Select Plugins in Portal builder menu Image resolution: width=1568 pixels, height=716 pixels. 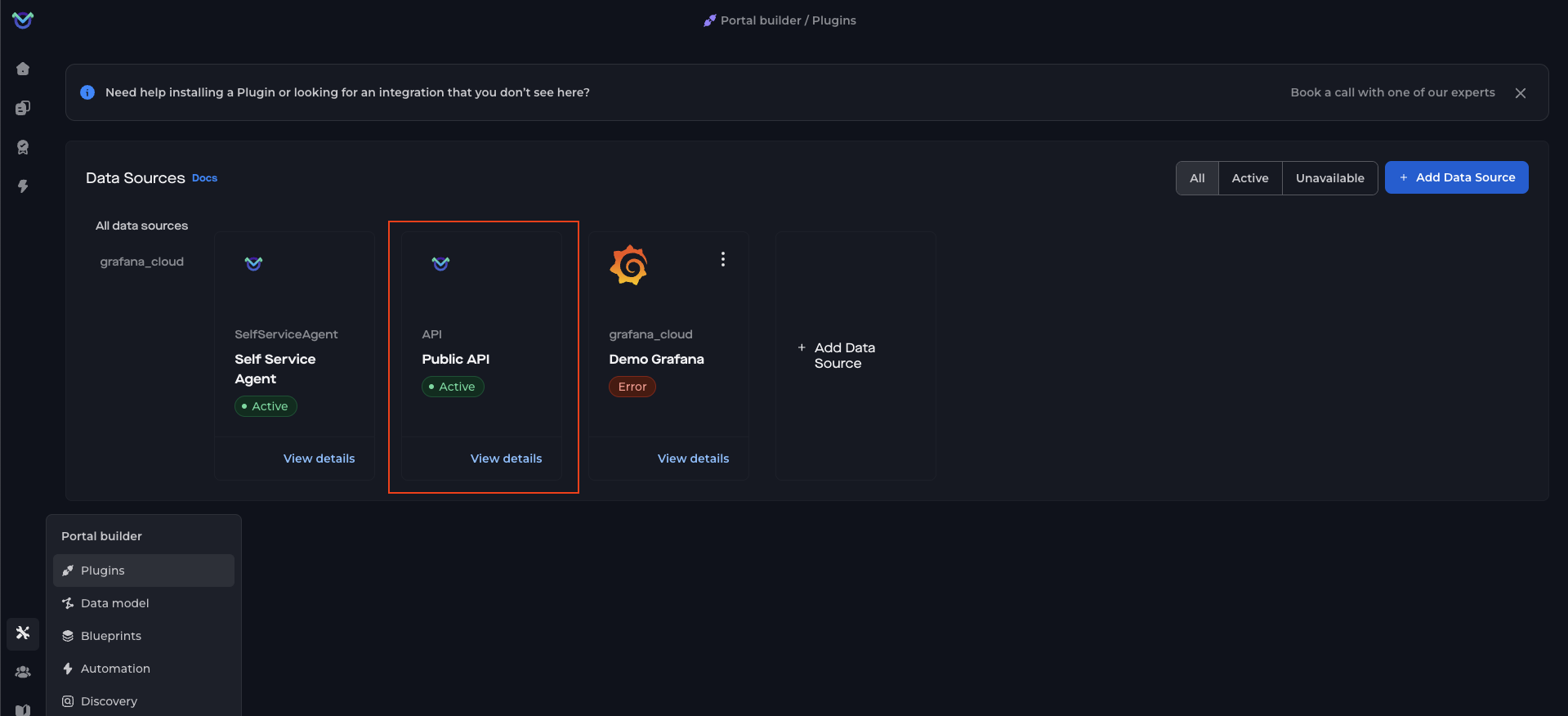click(x=144, y=571)
